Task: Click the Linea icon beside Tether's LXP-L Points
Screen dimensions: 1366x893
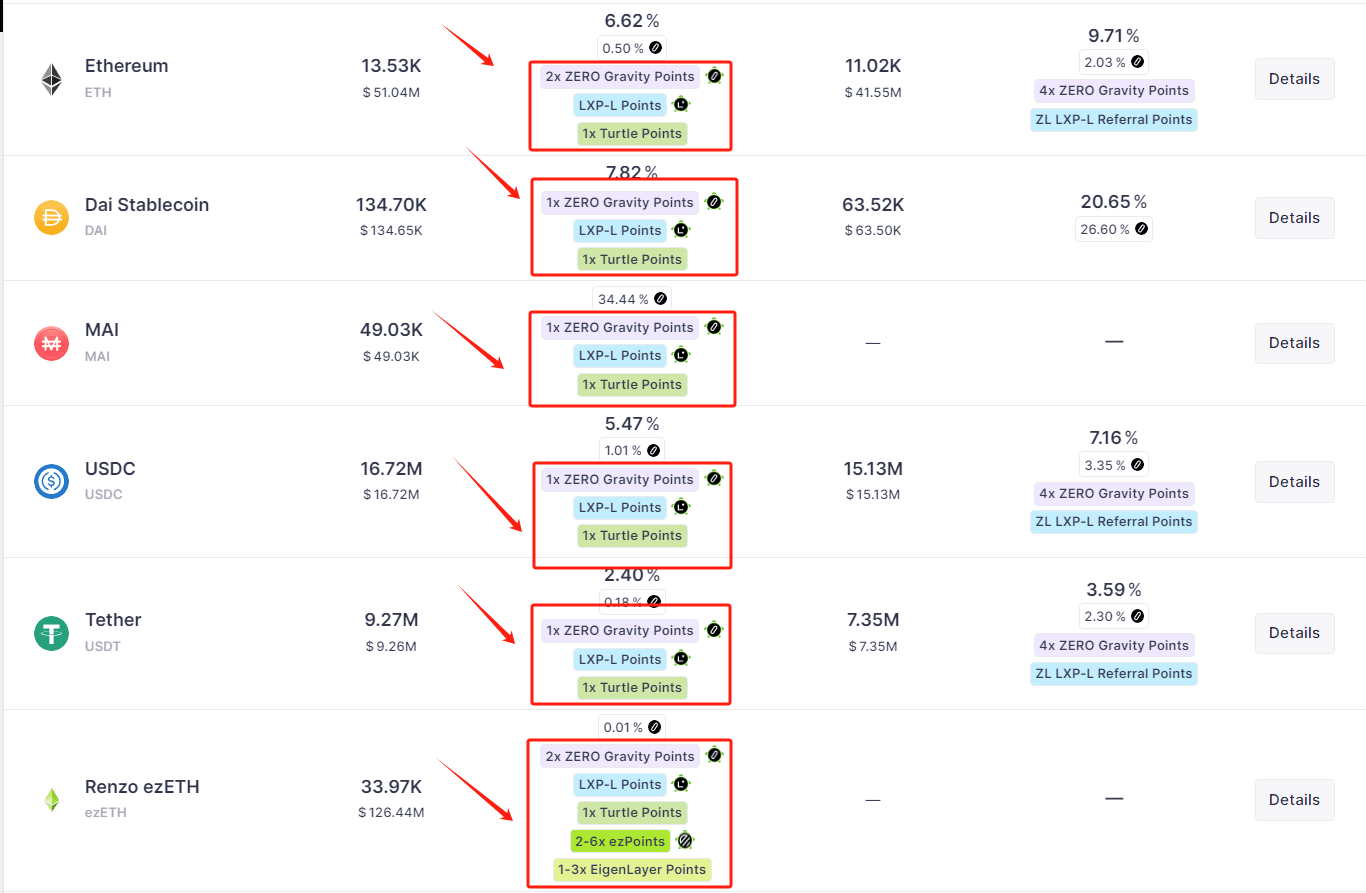Action: [x=681, y=658]
